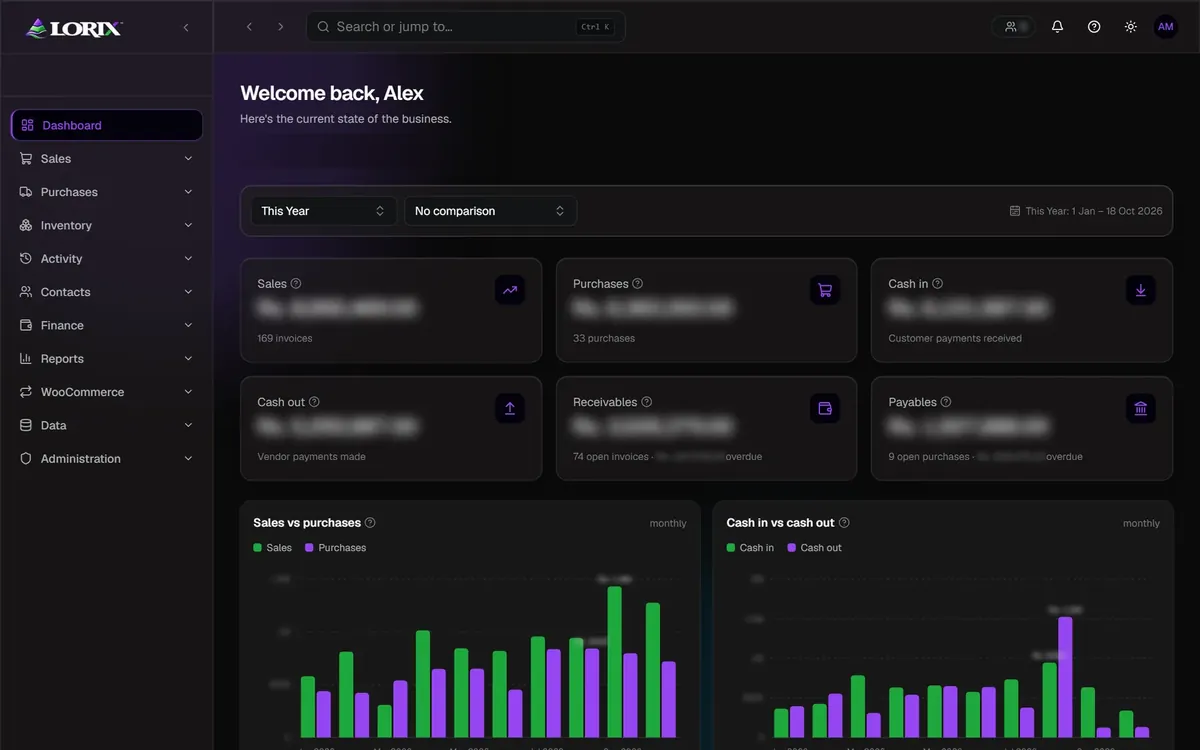Open the help question mark icon
Screen dimensions: 1200x750
1094,27
